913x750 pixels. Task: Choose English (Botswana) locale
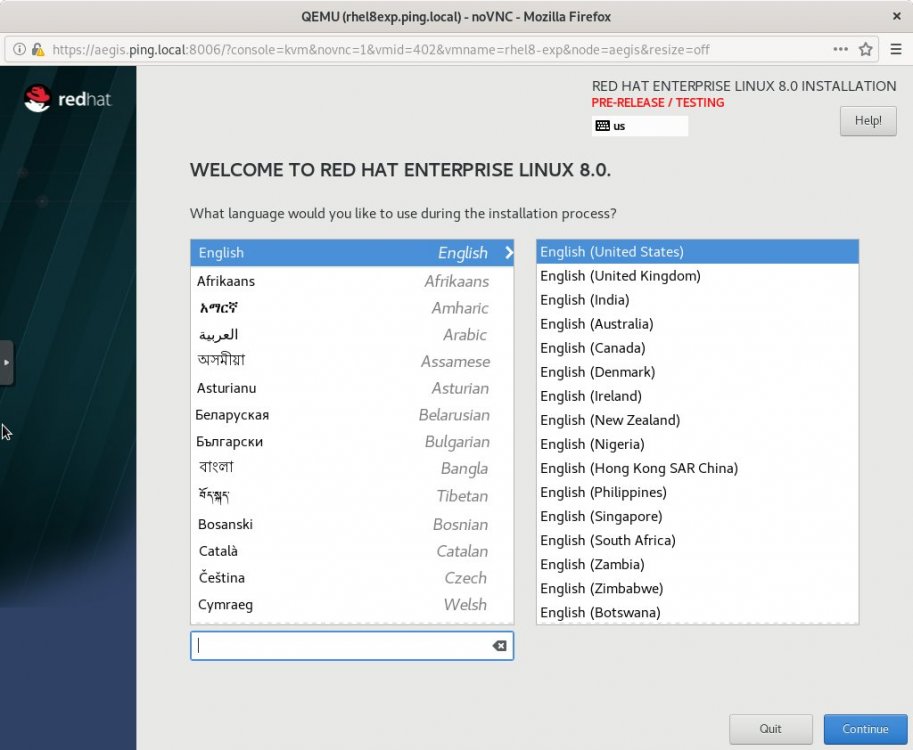click(697, 613)
